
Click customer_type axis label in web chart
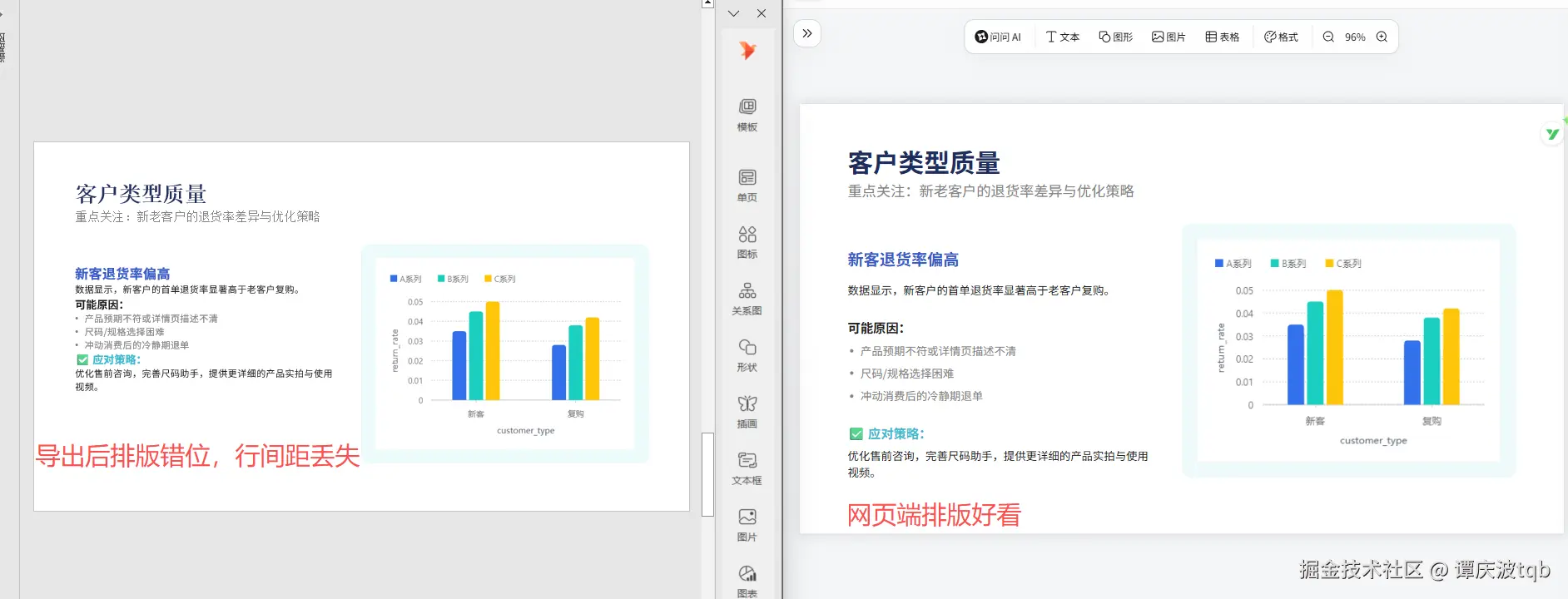click(x=1373, y=441)
